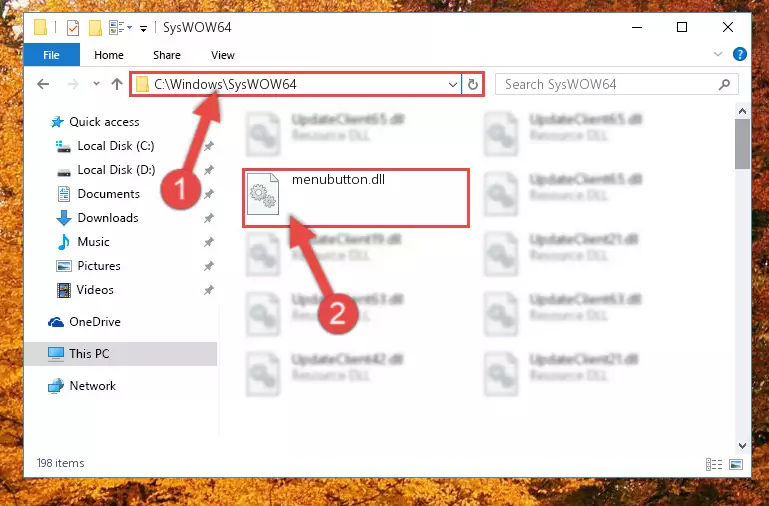
Task: Click the pin icon beside Pictures
Action: click(x=209, y=266)
